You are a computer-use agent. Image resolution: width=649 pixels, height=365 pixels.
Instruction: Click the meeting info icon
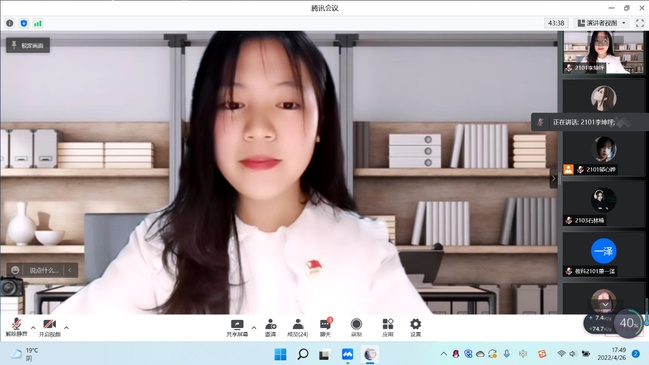click(x=10, y=23)
